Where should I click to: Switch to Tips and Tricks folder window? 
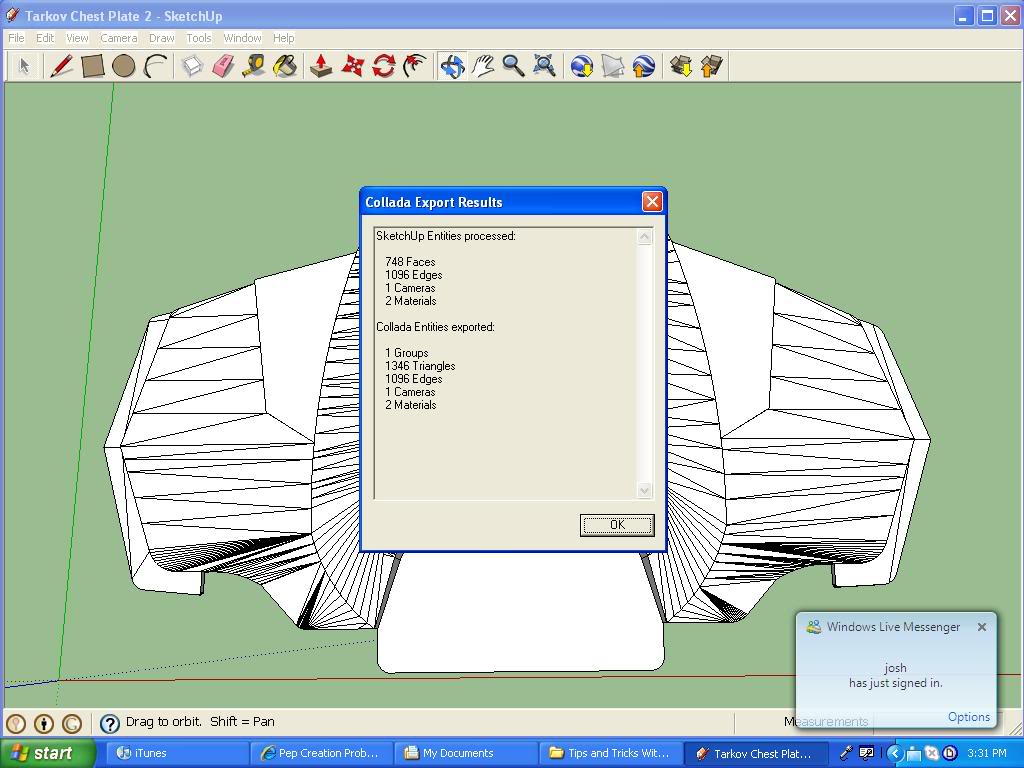point(611,754)
